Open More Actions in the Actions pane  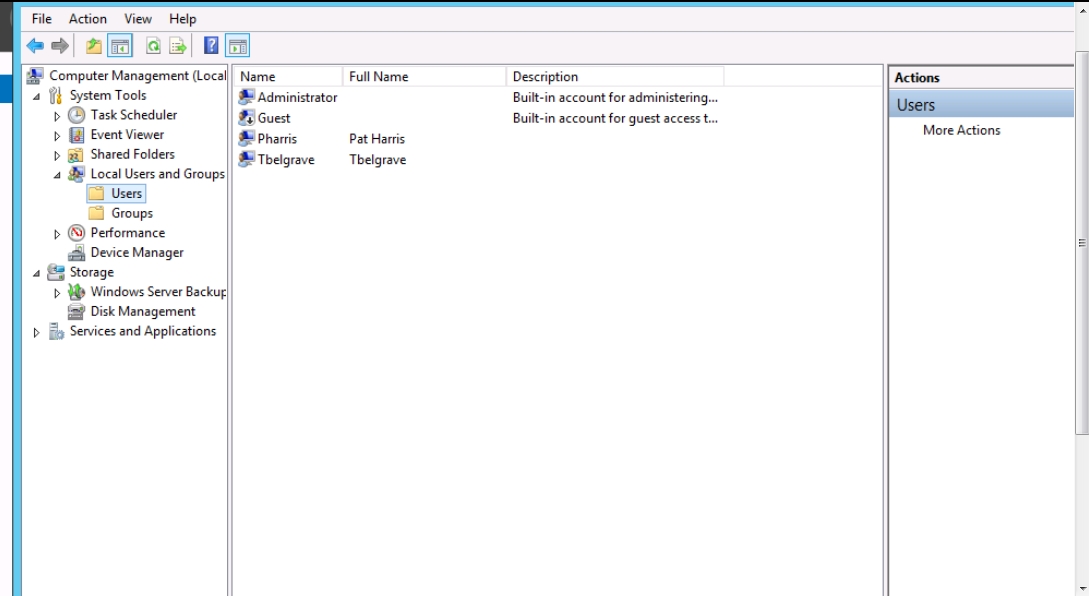961,130
